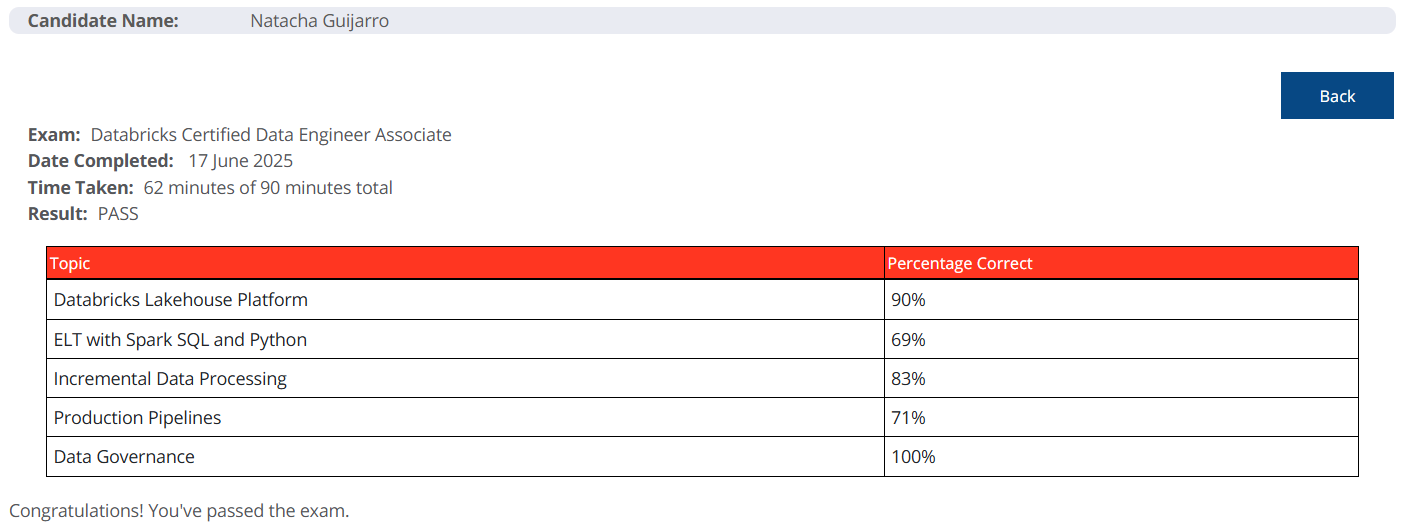This screenshot has width=1407, height=525.
Task: Click the 71% percentage cell
Action: 1121,418
